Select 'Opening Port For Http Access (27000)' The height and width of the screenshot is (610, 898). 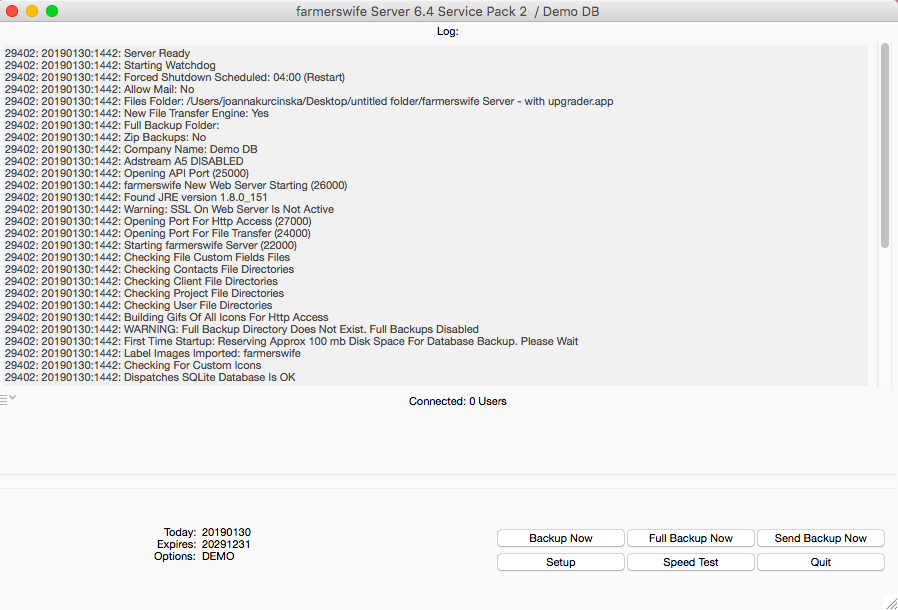point(158,222)
